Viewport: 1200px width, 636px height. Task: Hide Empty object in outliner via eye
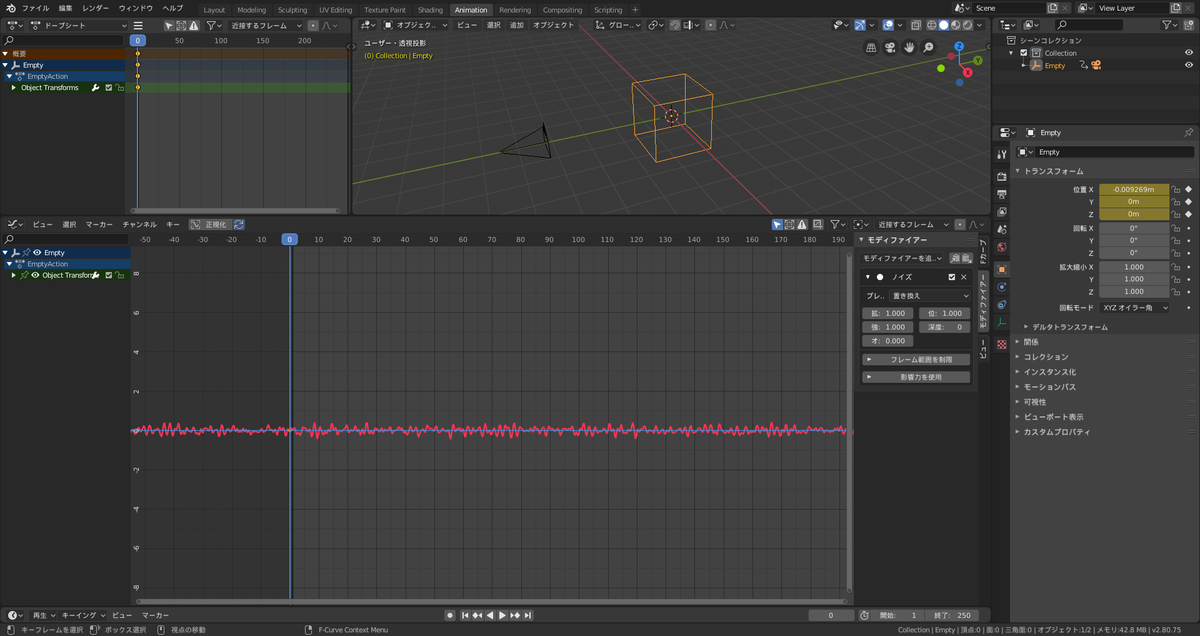click(x=1189, y=65)
